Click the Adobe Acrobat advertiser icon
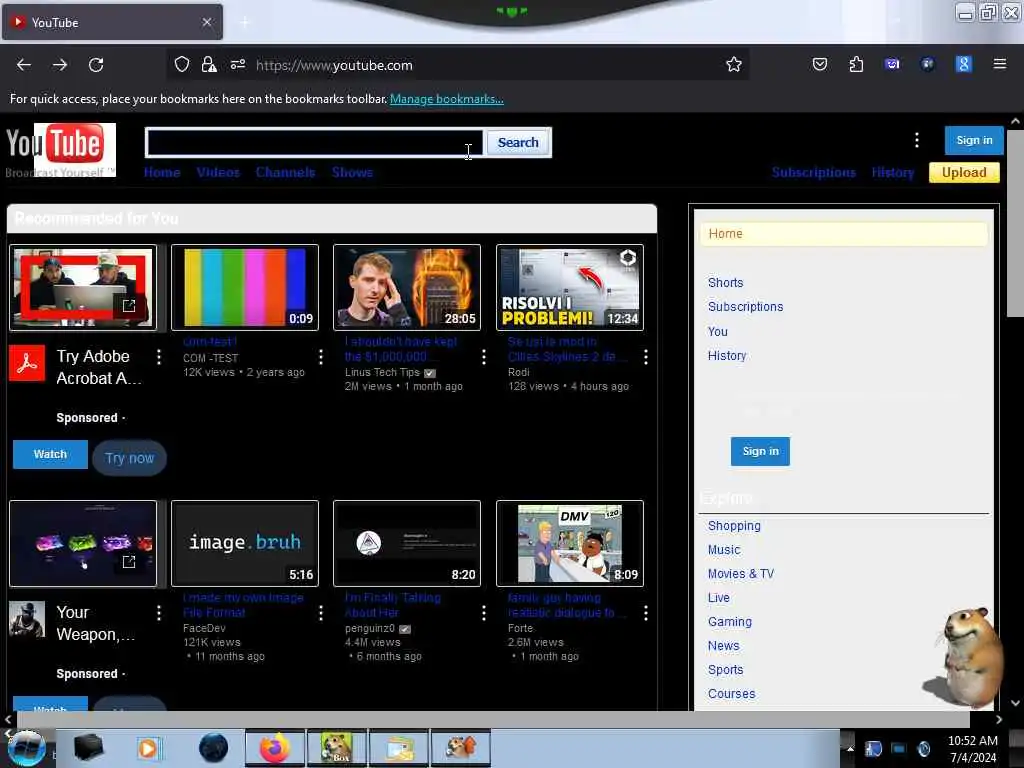 click(27, 362)
